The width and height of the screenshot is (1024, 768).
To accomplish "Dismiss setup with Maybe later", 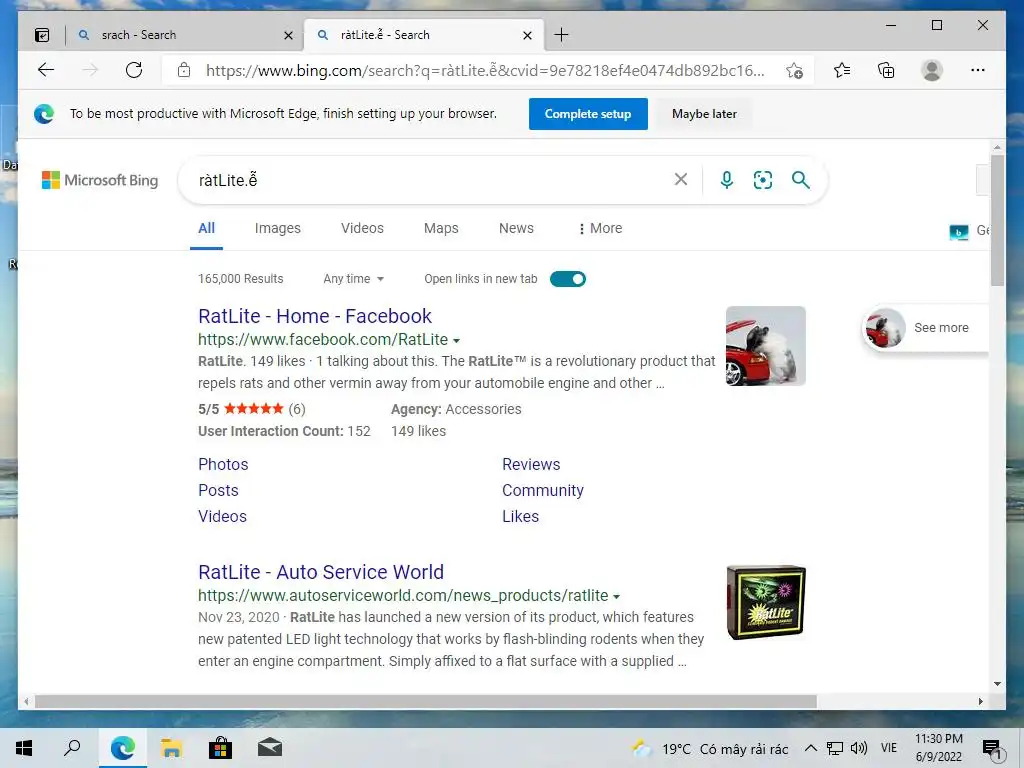I will pyautogui.click(x=704, y=114).
